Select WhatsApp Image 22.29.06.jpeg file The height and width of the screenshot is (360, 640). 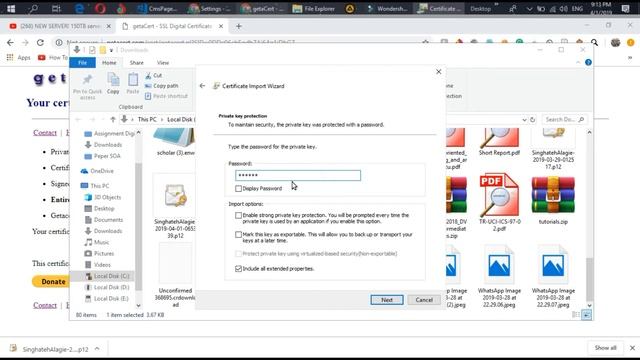click(499, 276)
